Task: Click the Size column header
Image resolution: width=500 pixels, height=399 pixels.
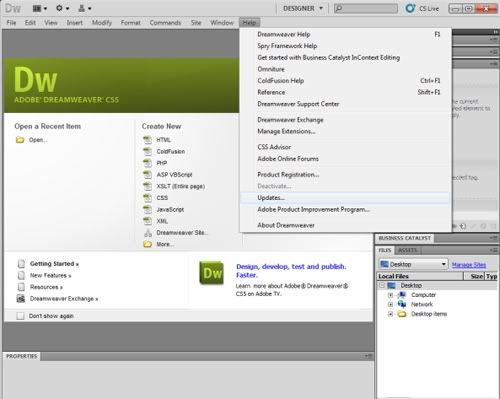Action: click(x=474, y=276)
